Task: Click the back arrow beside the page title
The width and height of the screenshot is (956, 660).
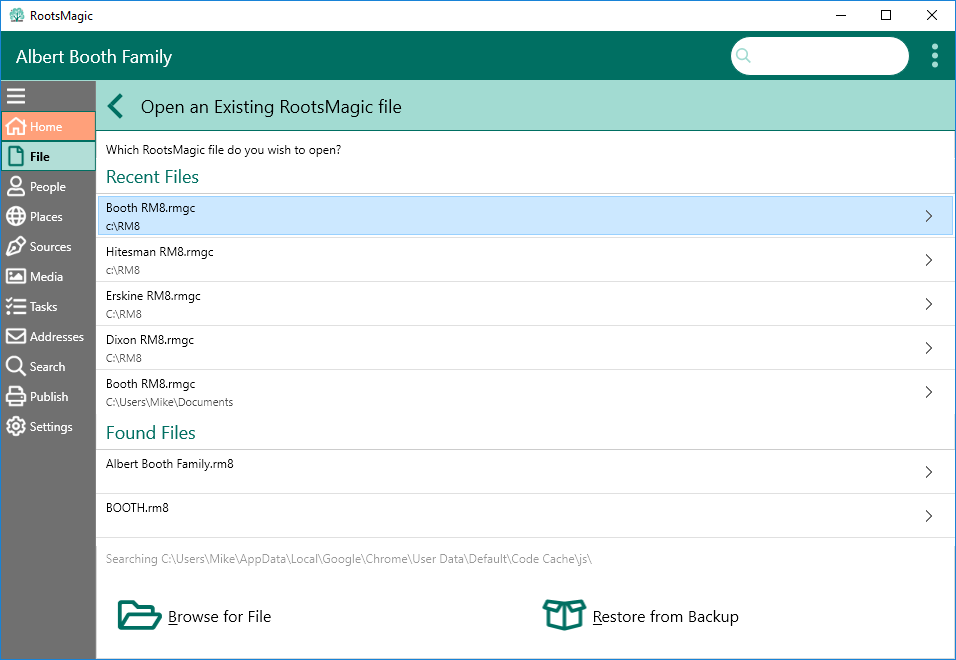Action: [115, 106]
